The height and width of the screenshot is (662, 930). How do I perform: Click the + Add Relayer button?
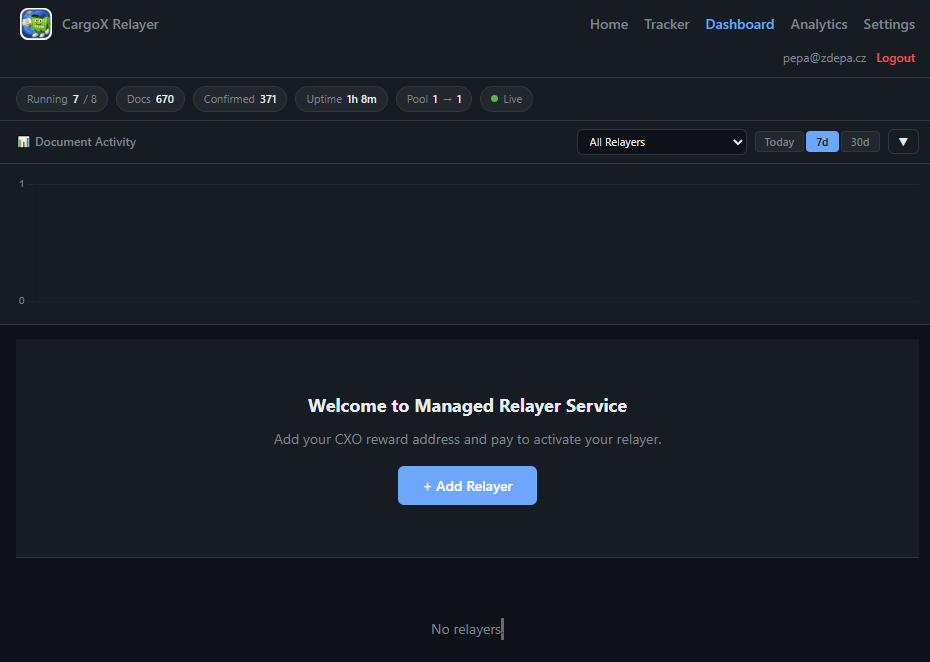(467, 485)
